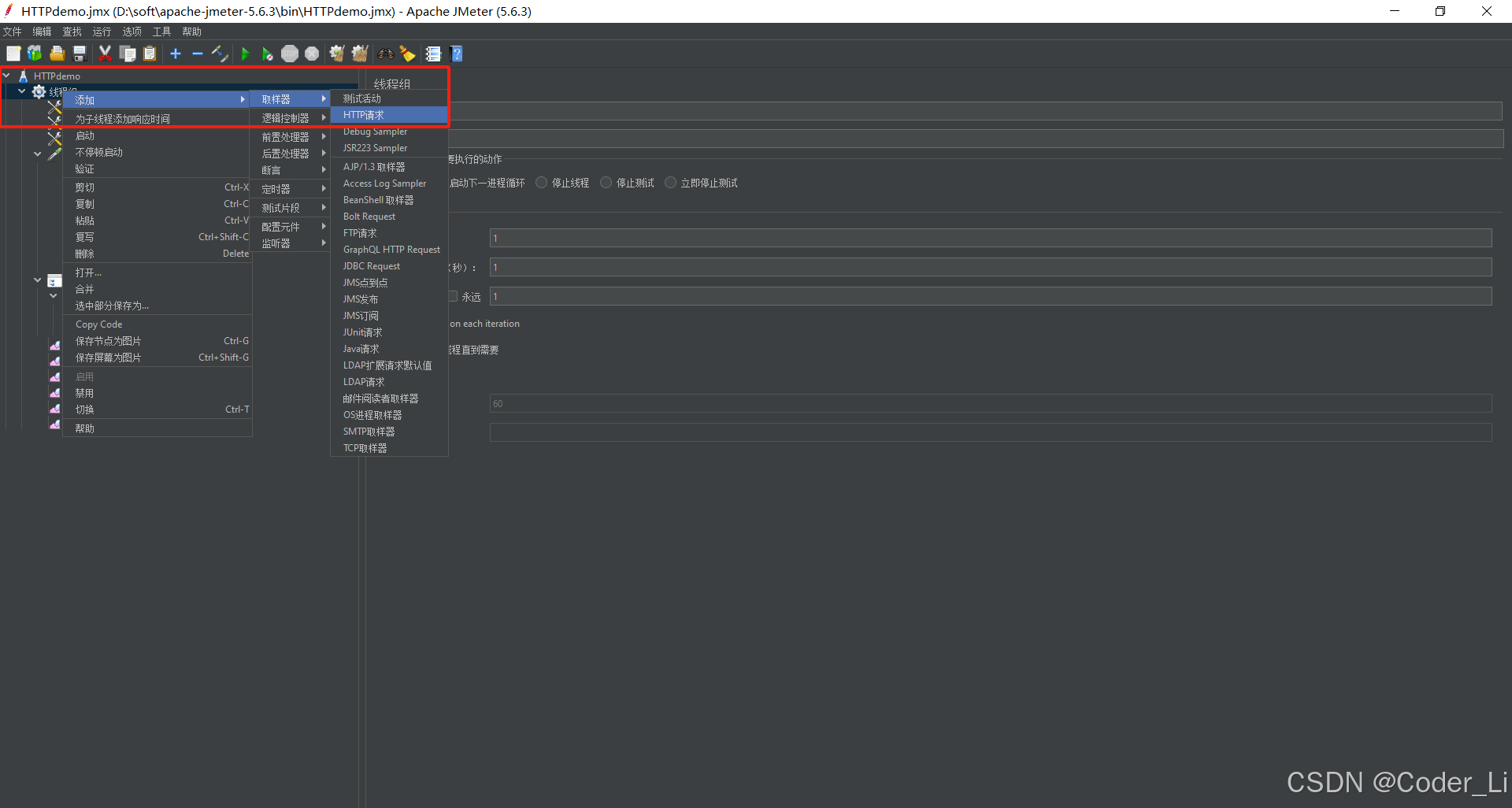
Task: Select the 立即停止测试 radio button
Action: [x=671, y=183]
